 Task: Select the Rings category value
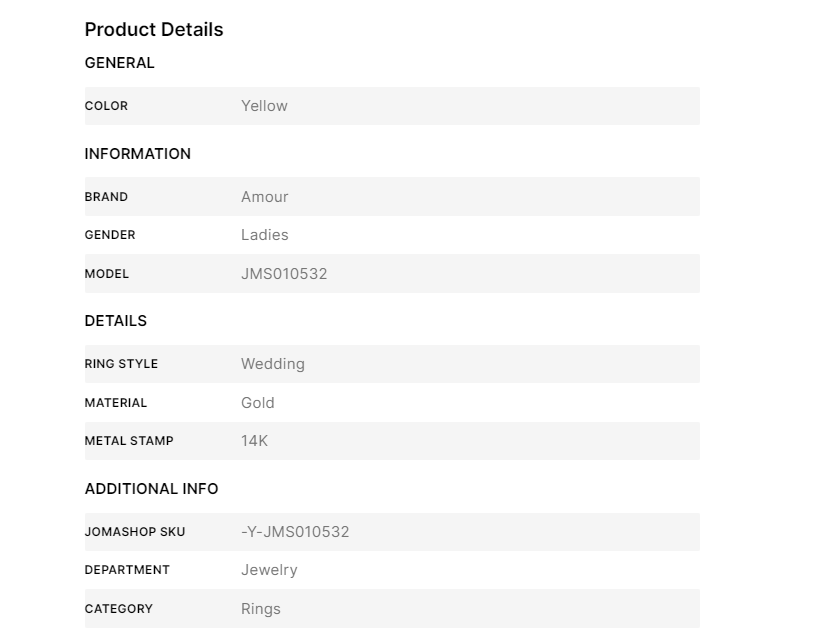[260, 609]
